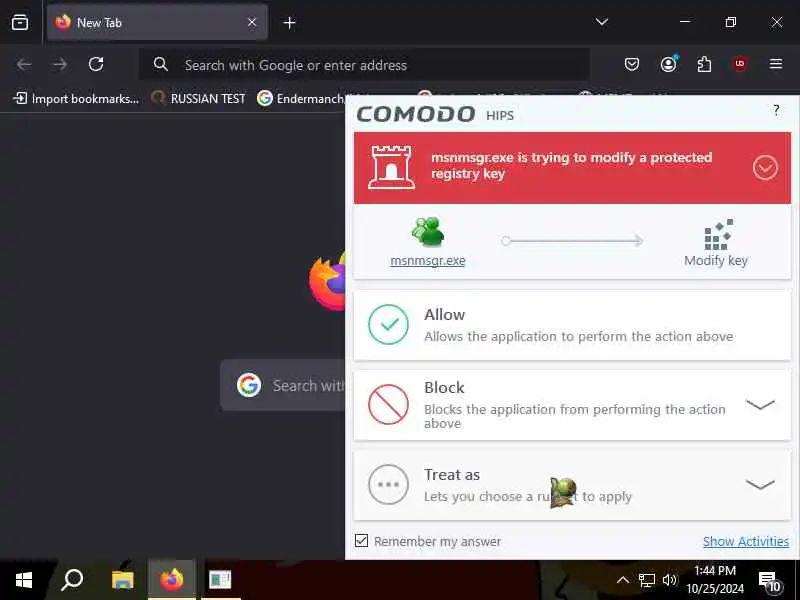Show hidden system tray icons
Screen dimensions: 800x600
pyautogui.click(x=622, y=580)
